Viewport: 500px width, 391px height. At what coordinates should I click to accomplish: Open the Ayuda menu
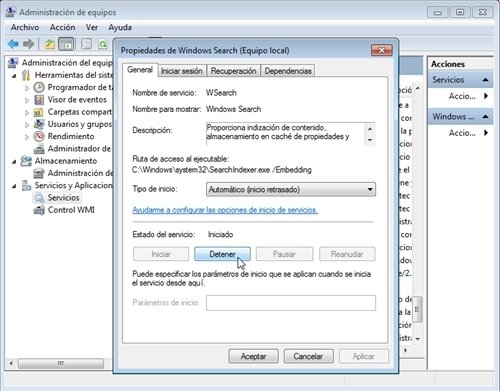(x=120, y=27)
